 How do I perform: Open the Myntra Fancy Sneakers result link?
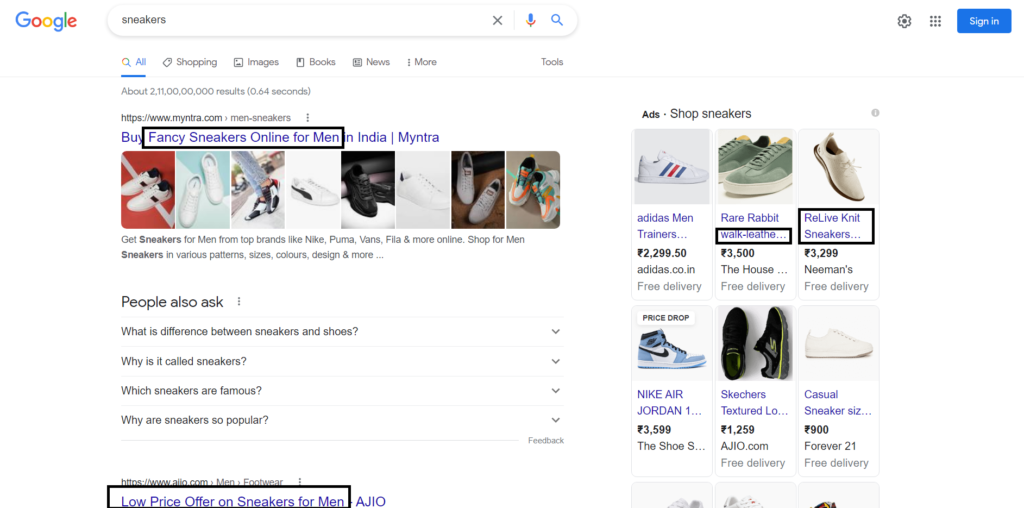tap(280, 137)
